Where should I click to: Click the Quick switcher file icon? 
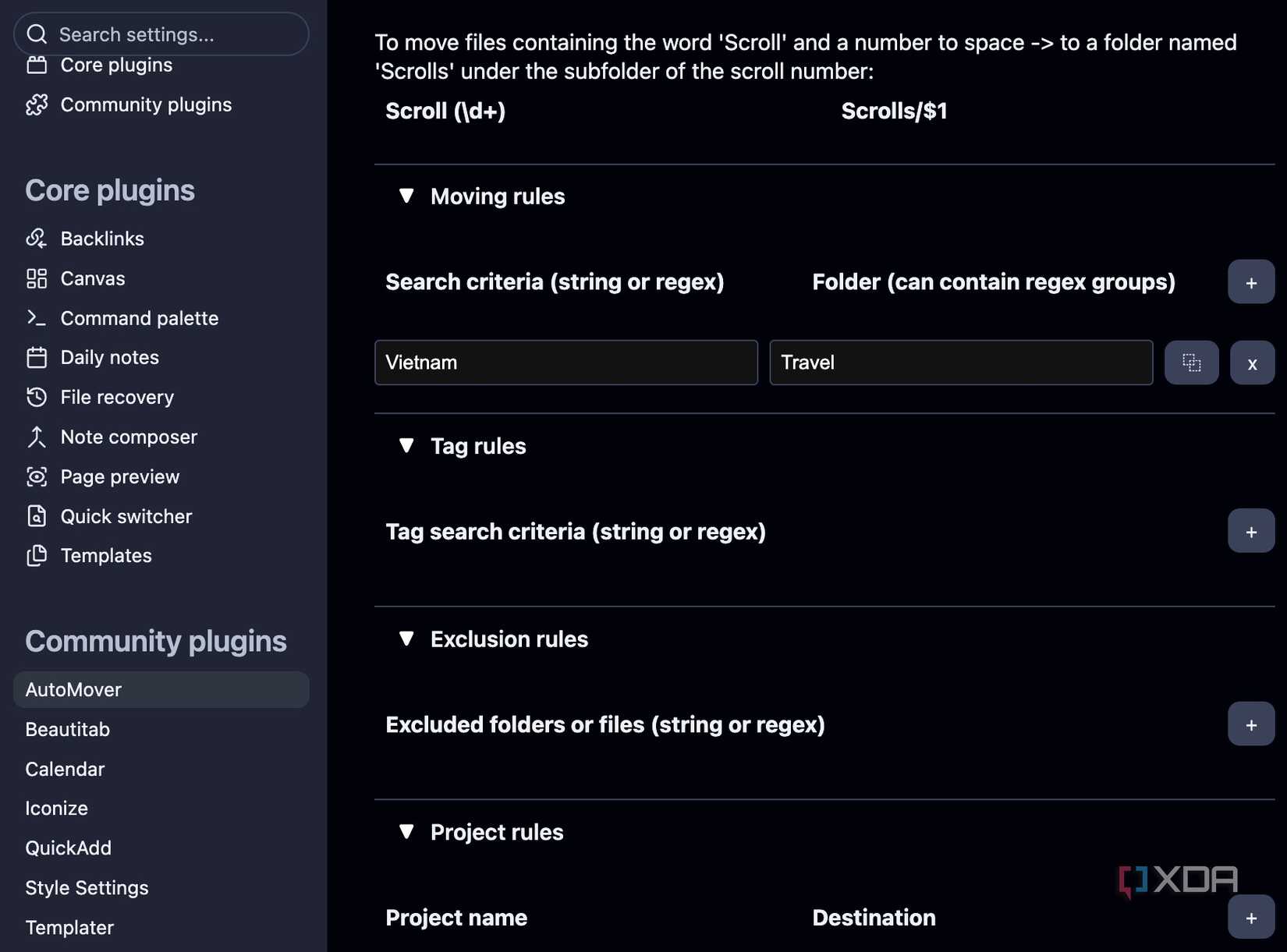[x=37, y=516]
